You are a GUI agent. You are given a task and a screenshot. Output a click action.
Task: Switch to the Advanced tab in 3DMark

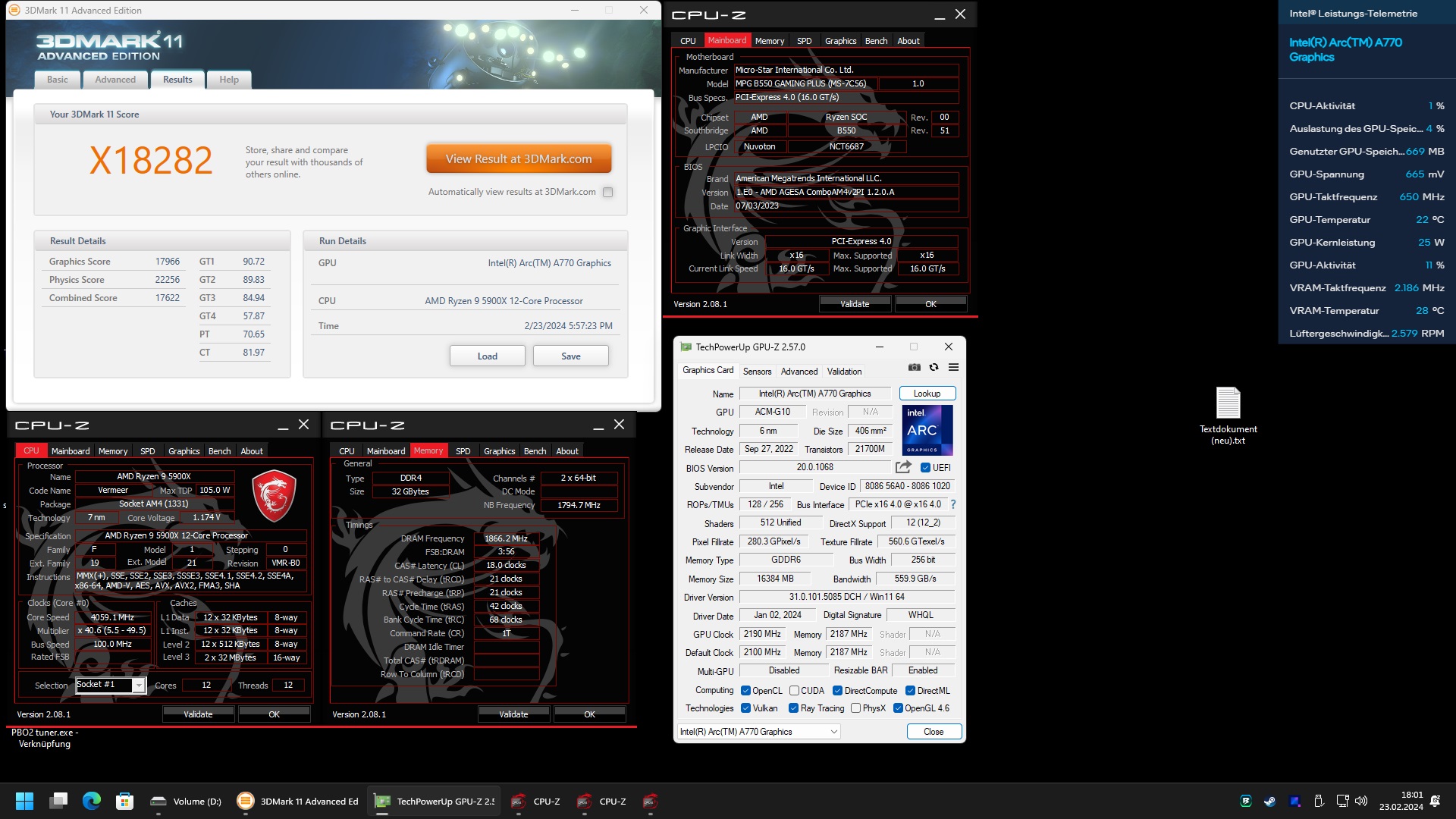tap(115, 80)
